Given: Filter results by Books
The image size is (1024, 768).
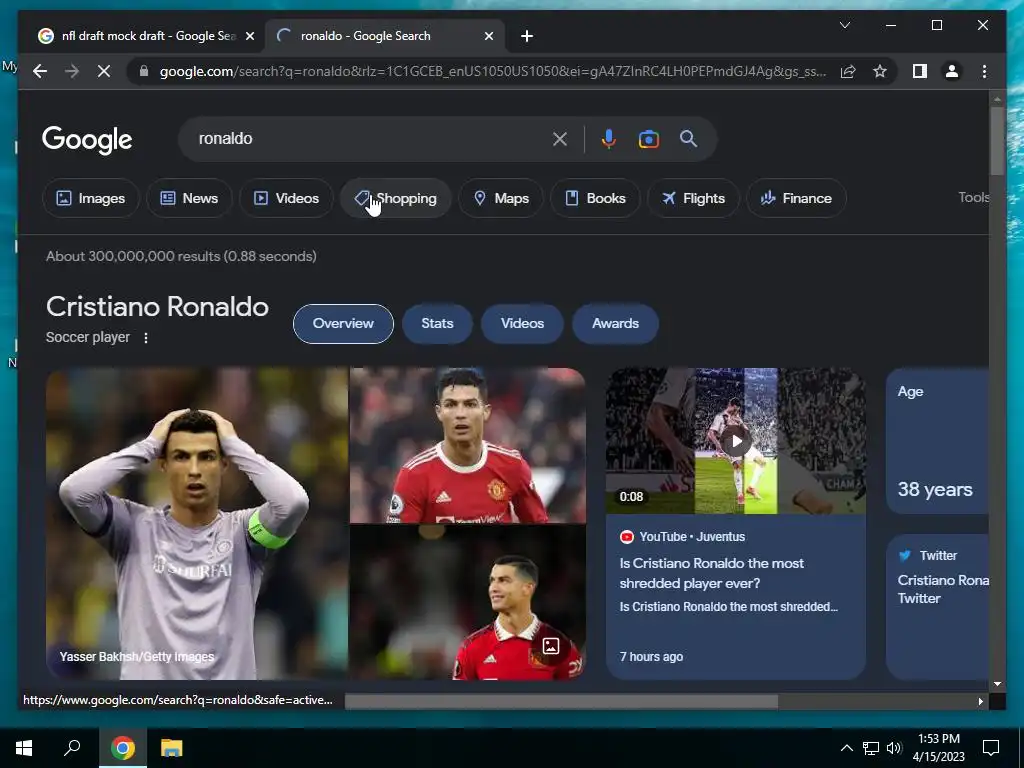Looking at the screenshot, I should (595, 198).
